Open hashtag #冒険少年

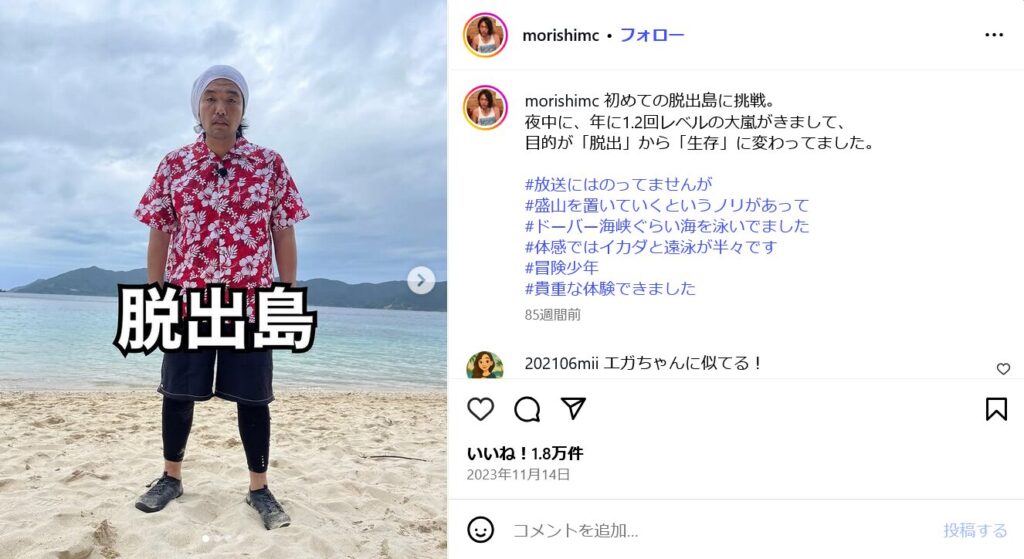562,268
